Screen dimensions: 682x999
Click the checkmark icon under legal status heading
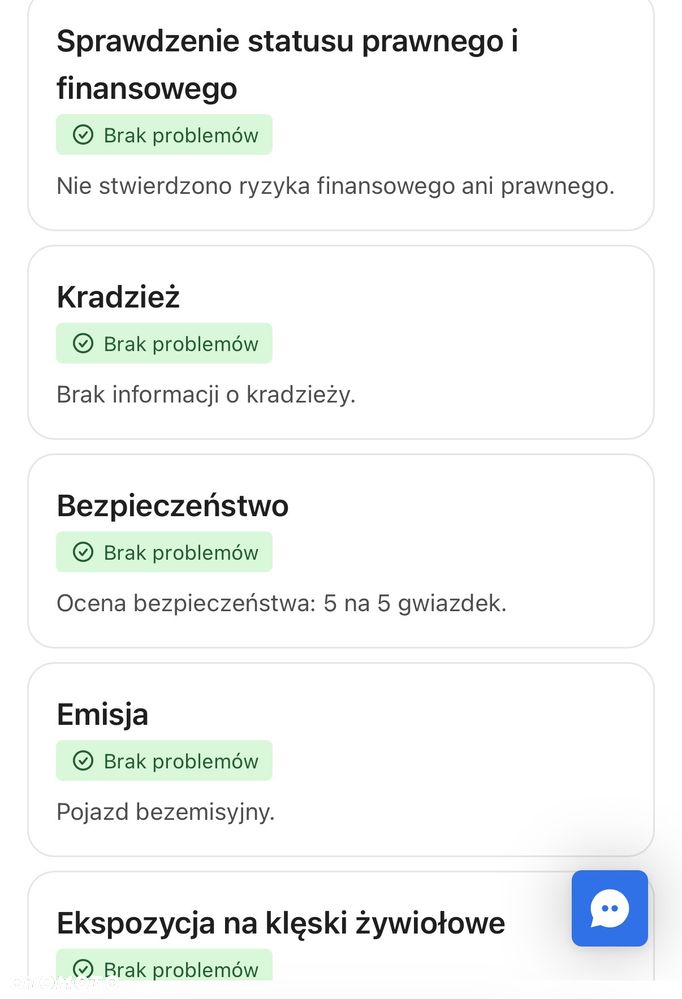point(84,135)
